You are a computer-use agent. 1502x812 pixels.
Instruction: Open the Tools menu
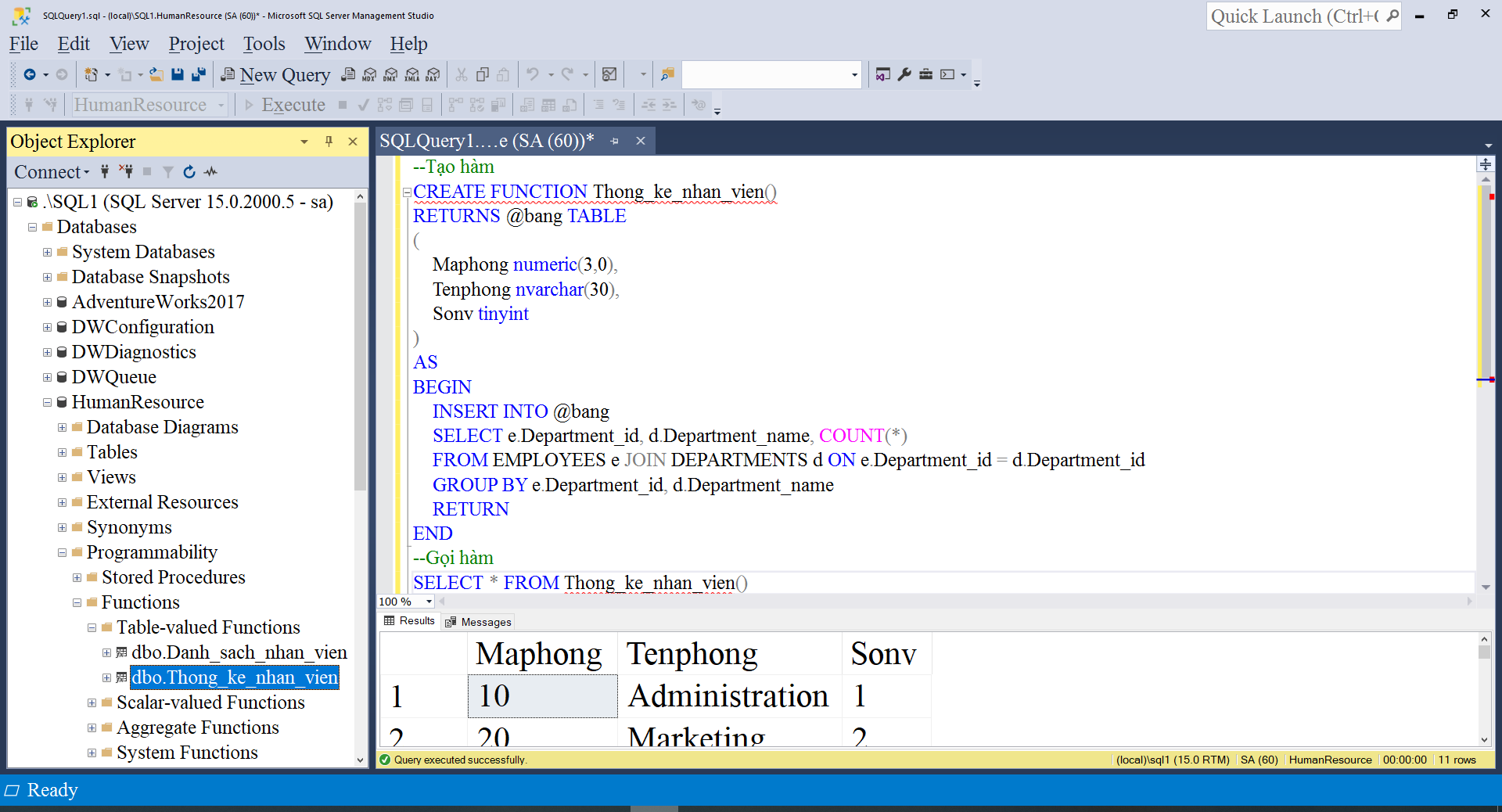click(264, 44)
